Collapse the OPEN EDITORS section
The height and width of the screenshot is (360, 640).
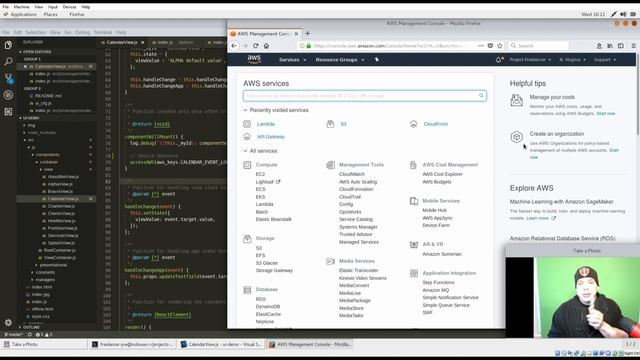point(36,52)
